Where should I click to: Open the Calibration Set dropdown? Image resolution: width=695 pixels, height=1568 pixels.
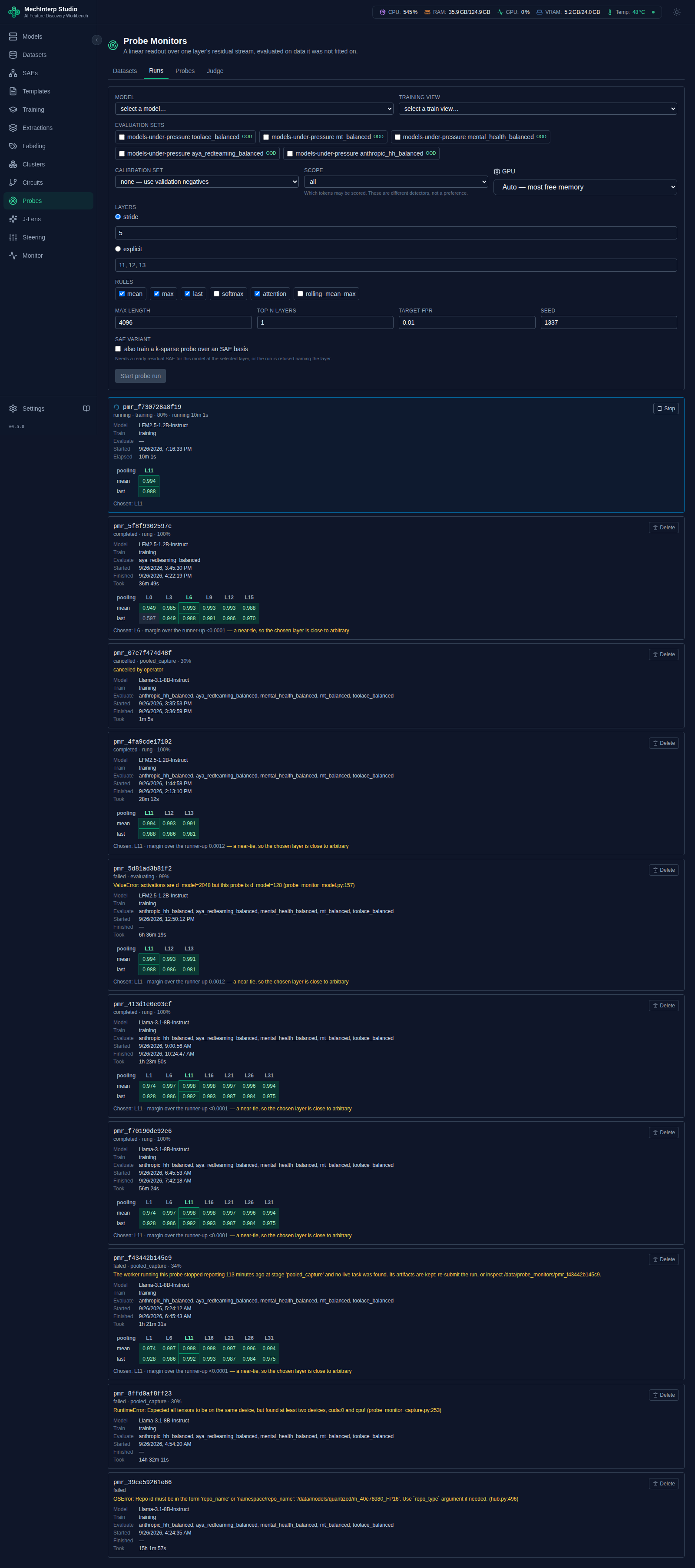click(x=207, y=181)
